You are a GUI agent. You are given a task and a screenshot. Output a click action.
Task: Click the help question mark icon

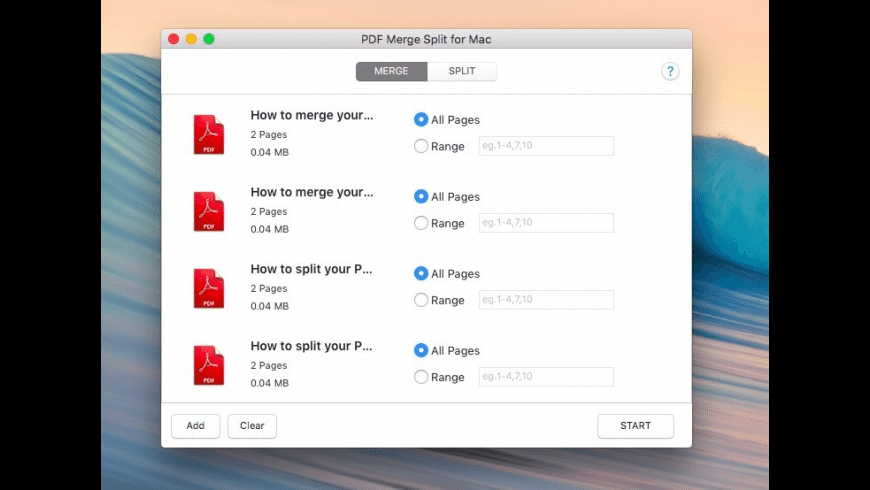click(x=670, y=71)
